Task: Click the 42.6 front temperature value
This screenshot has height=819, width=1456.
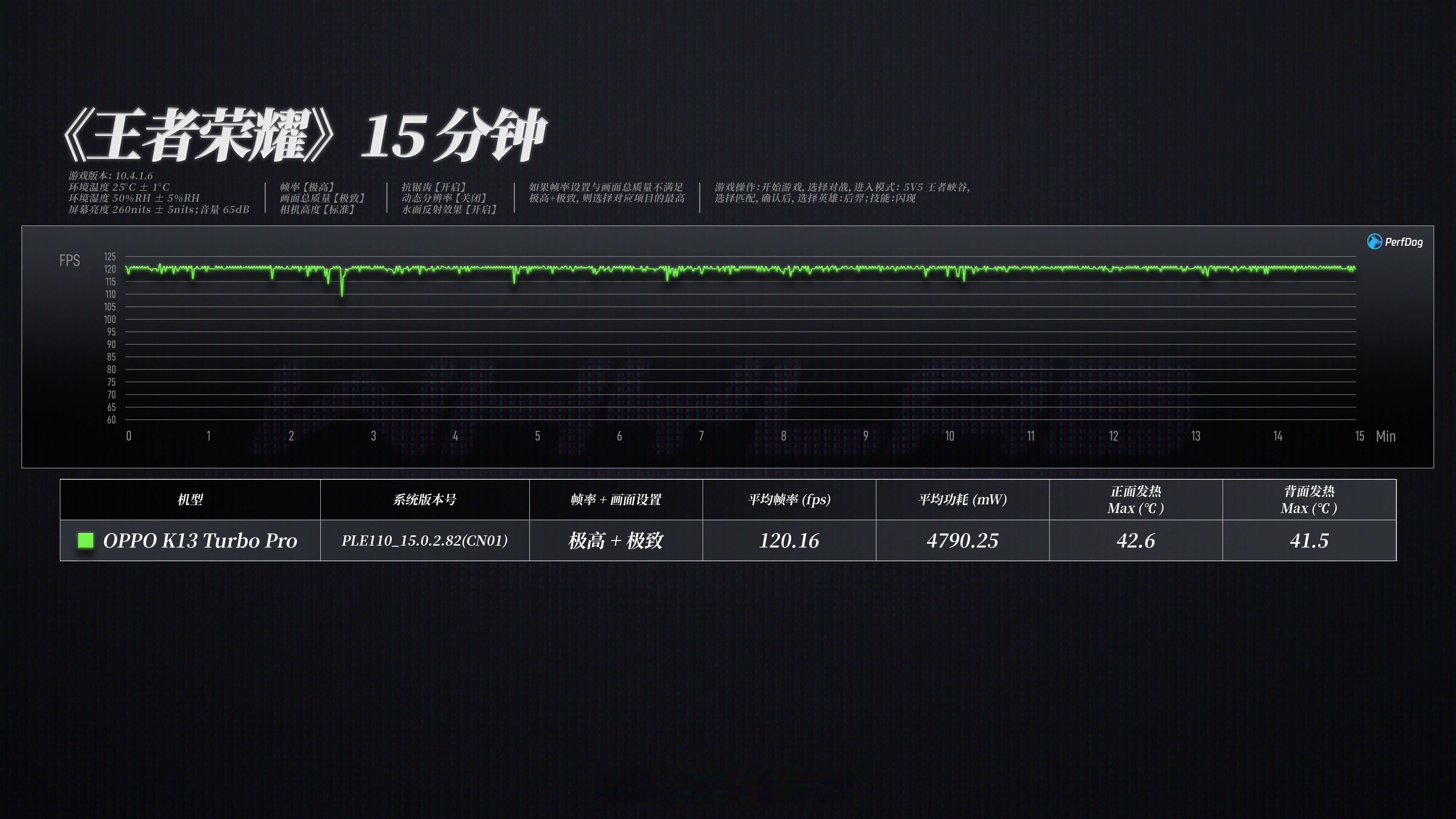Action: click(x=1136, y=540)
